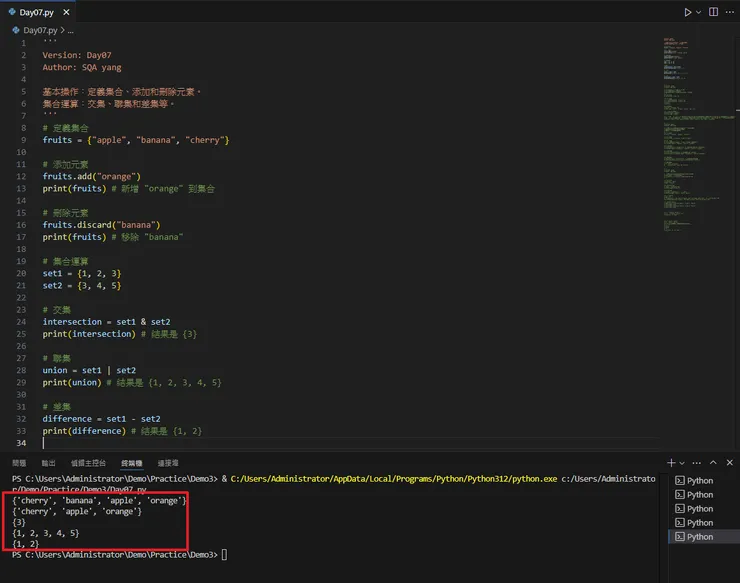Click 'set1 = {1, 2, 3}' line
This screenshot has width=740, height=583.
coord(82,274)
